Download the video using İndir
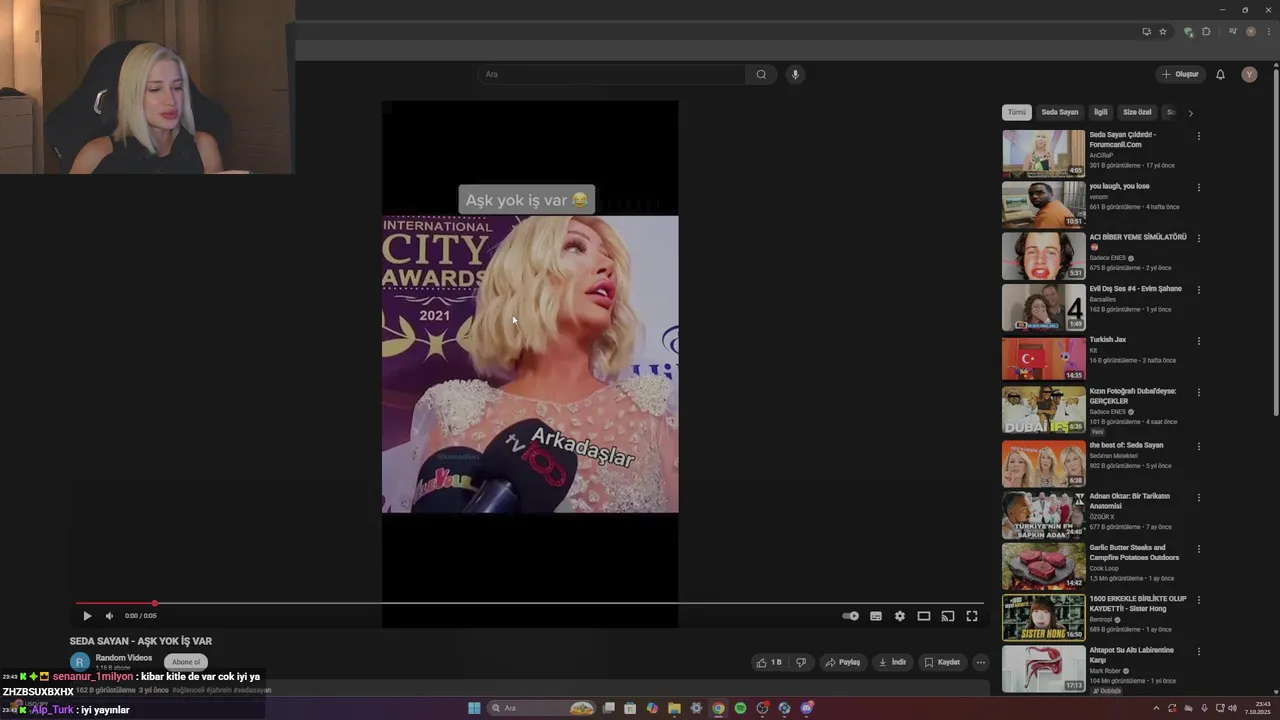This screenshot has width=1280, height=720. [x=892, y=662]
